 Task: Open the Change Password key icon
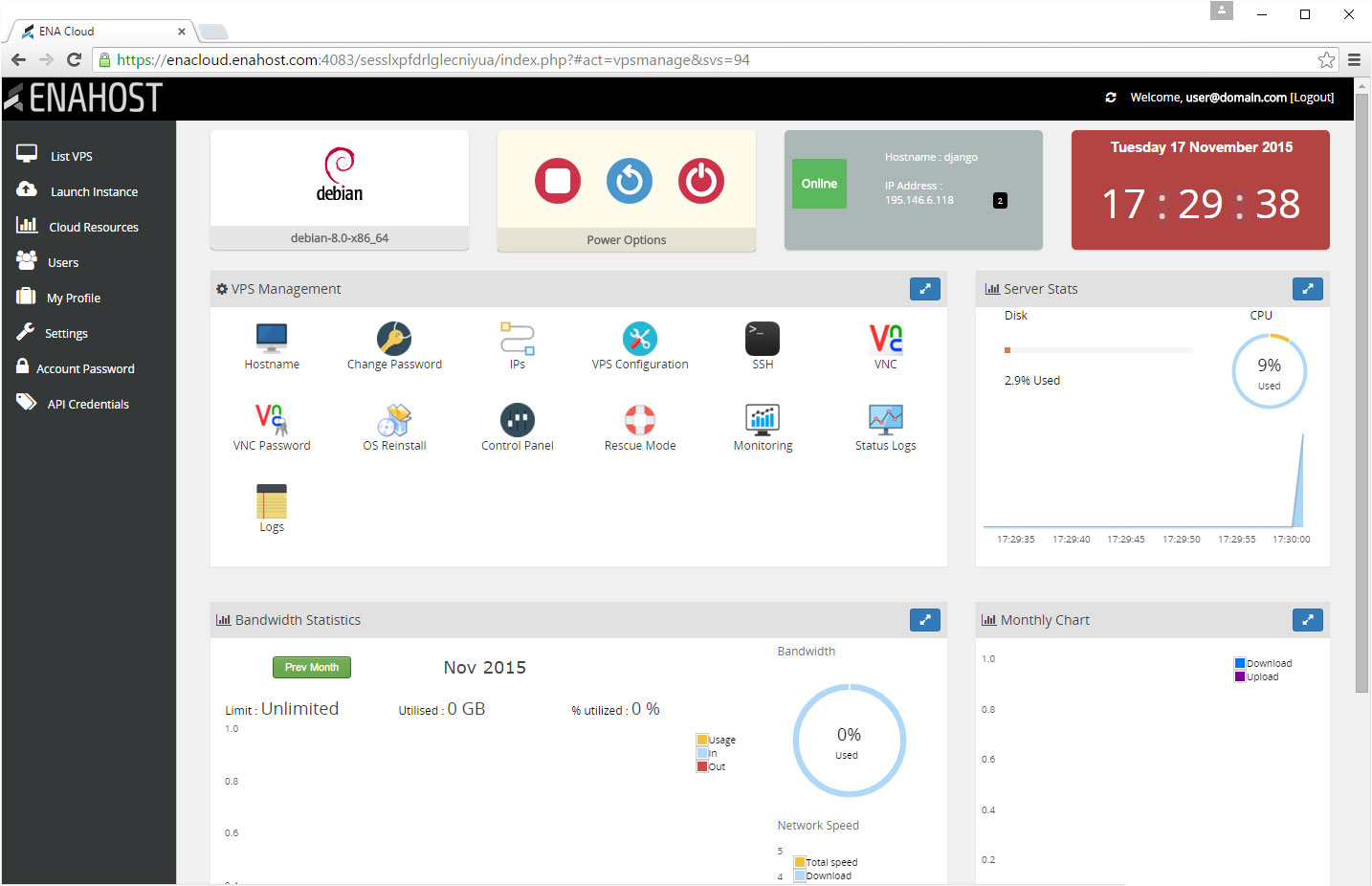click(x=394, y=338)
